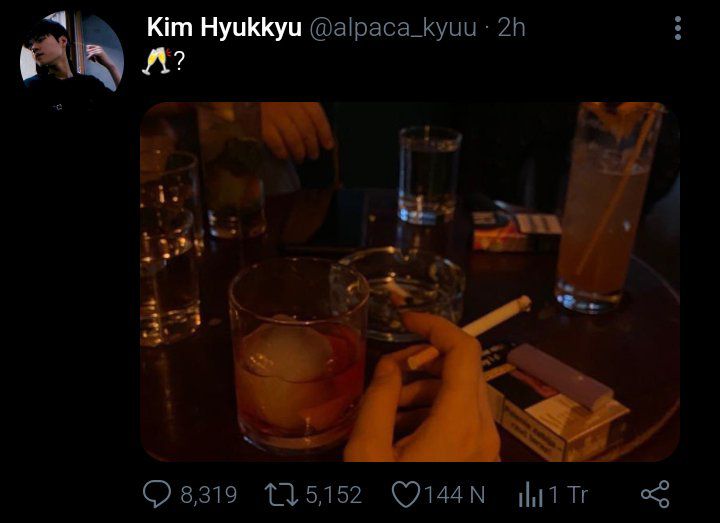Click the Kim Hyukkyu display name
The height and width of the screenshot is (523, 720).
pyautogui.click(x=224, y=28)
